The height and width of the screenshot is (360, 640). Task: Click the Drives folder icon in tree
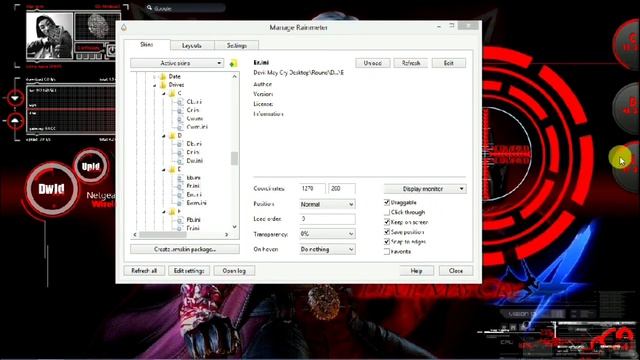coord(162,85)
